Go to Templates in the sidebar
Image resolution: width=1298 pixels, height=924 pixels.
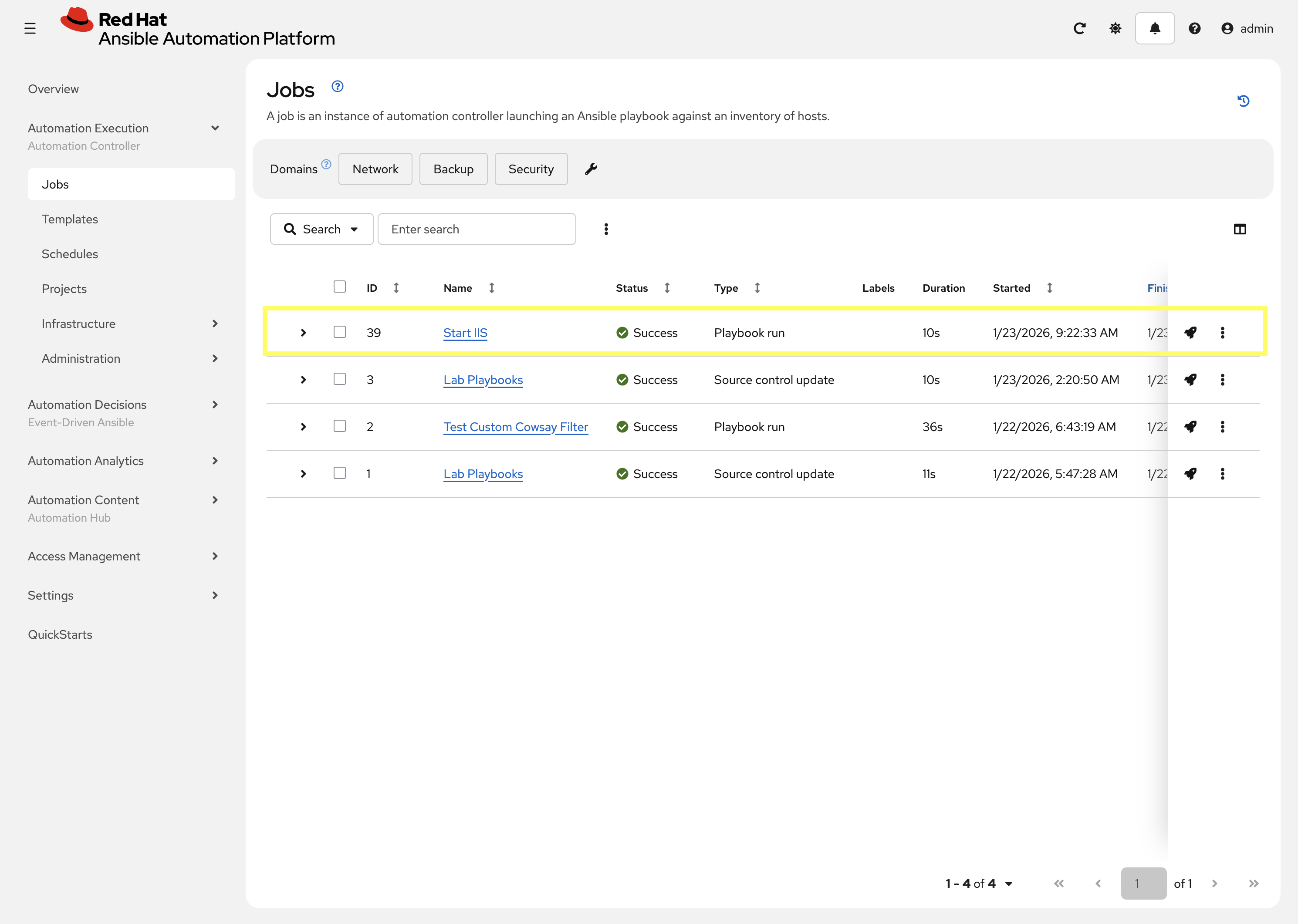[x=70, y=219]
